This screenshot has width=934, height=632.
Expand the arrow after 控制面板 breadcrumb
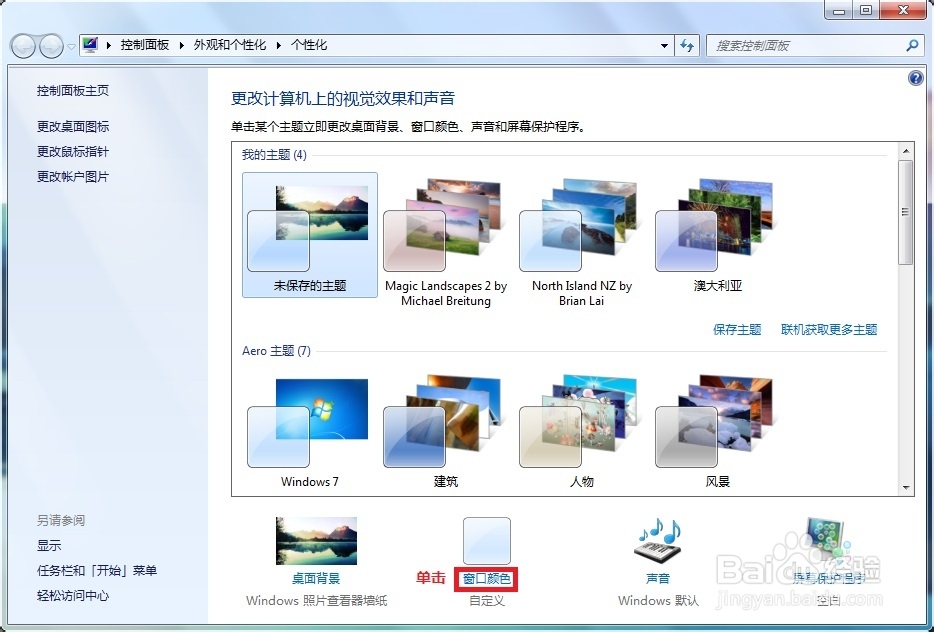[182, 45]
